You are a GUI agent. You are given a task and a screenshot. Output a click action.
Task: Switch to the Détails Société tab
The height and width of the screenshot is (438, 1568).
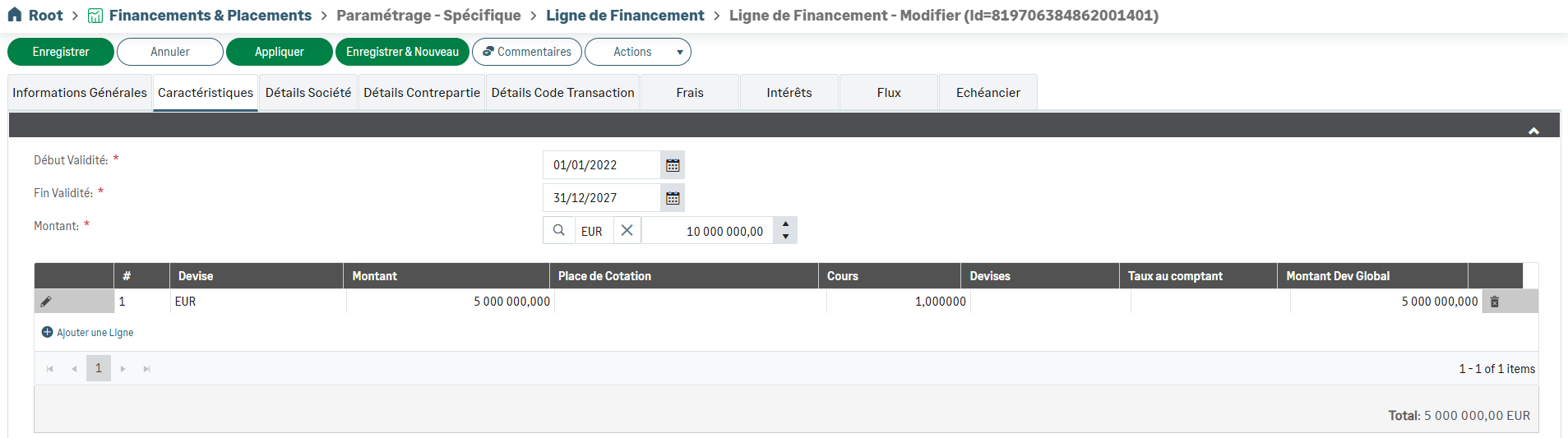[308, 93]
